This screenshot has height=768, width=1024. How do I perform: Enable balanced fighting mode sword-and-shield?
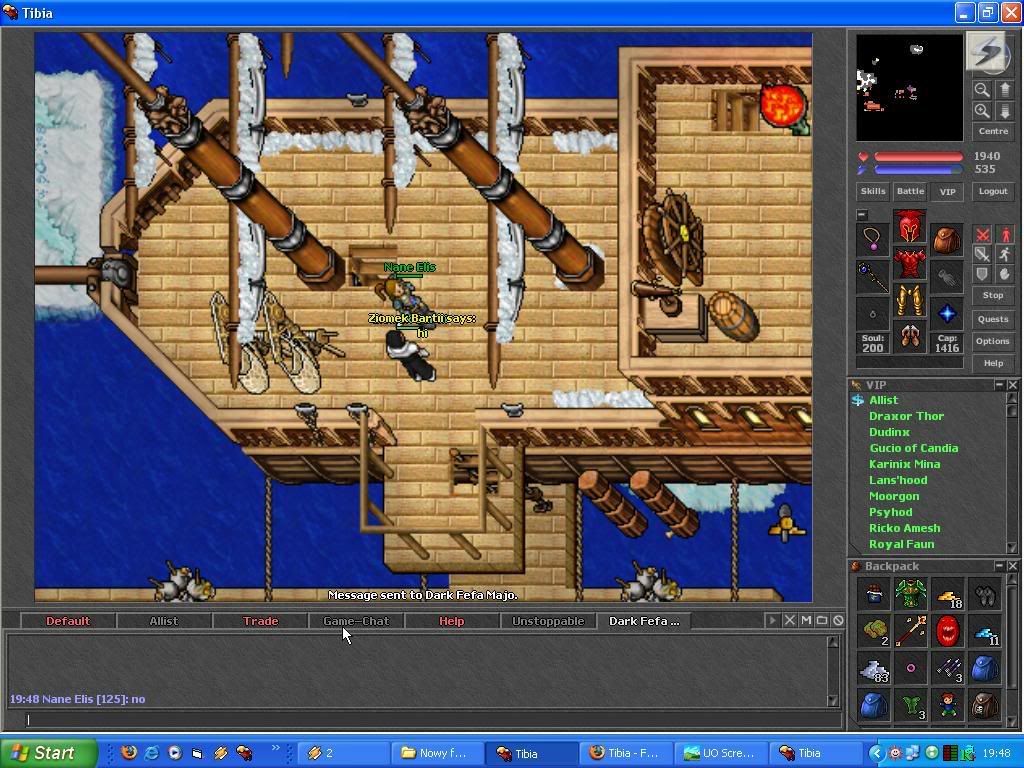click(982, 255)
